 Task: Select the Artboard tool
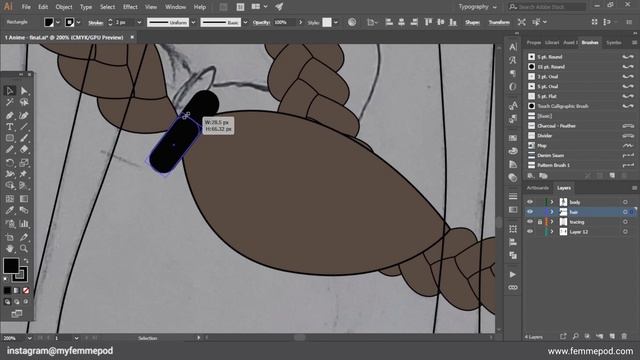tap(10, 237)
